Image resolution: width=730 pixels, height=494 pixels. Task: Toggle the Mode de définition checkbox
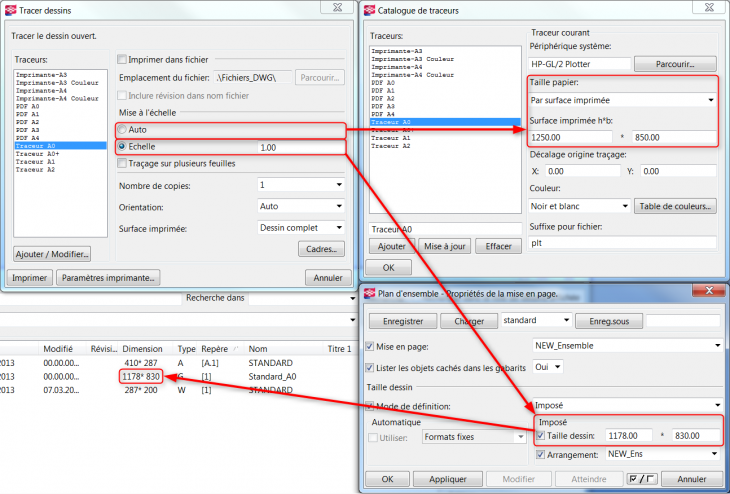click(370, 406)
